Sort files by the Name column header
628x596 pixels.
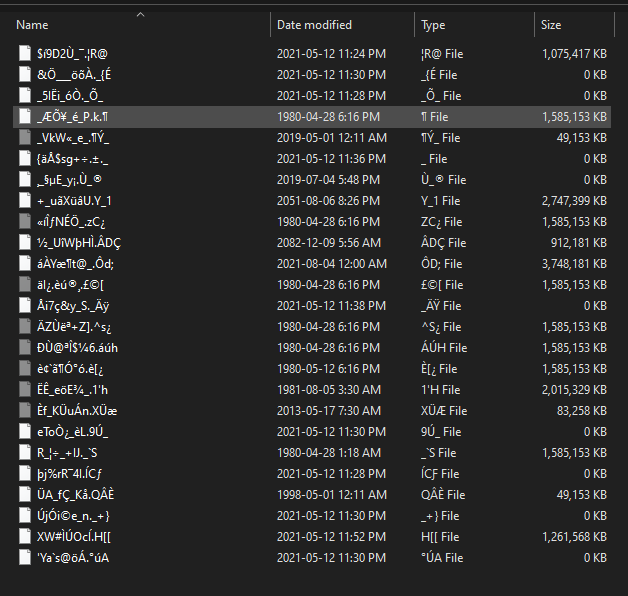pyautogui.click(x=32, y=25)
